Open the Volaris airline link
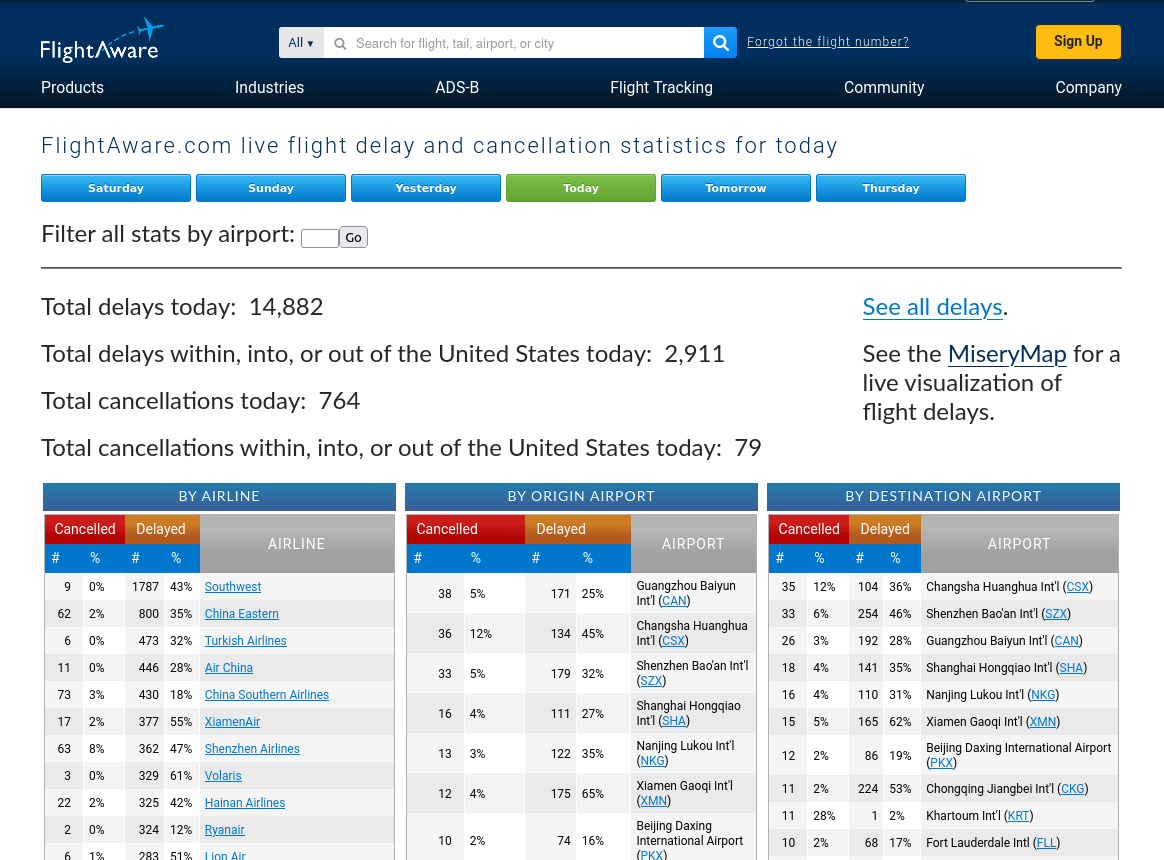 pyautogui.click(x=223, y=776)
